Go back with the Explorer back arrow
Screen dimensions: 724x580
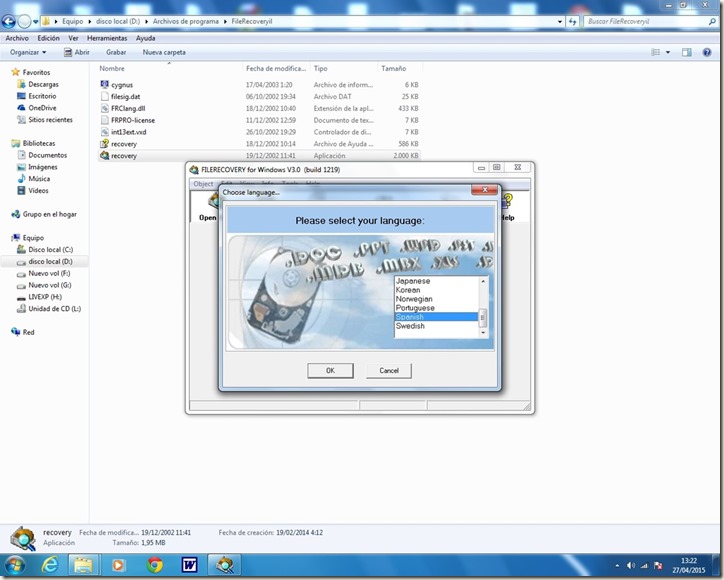(9, 21)
